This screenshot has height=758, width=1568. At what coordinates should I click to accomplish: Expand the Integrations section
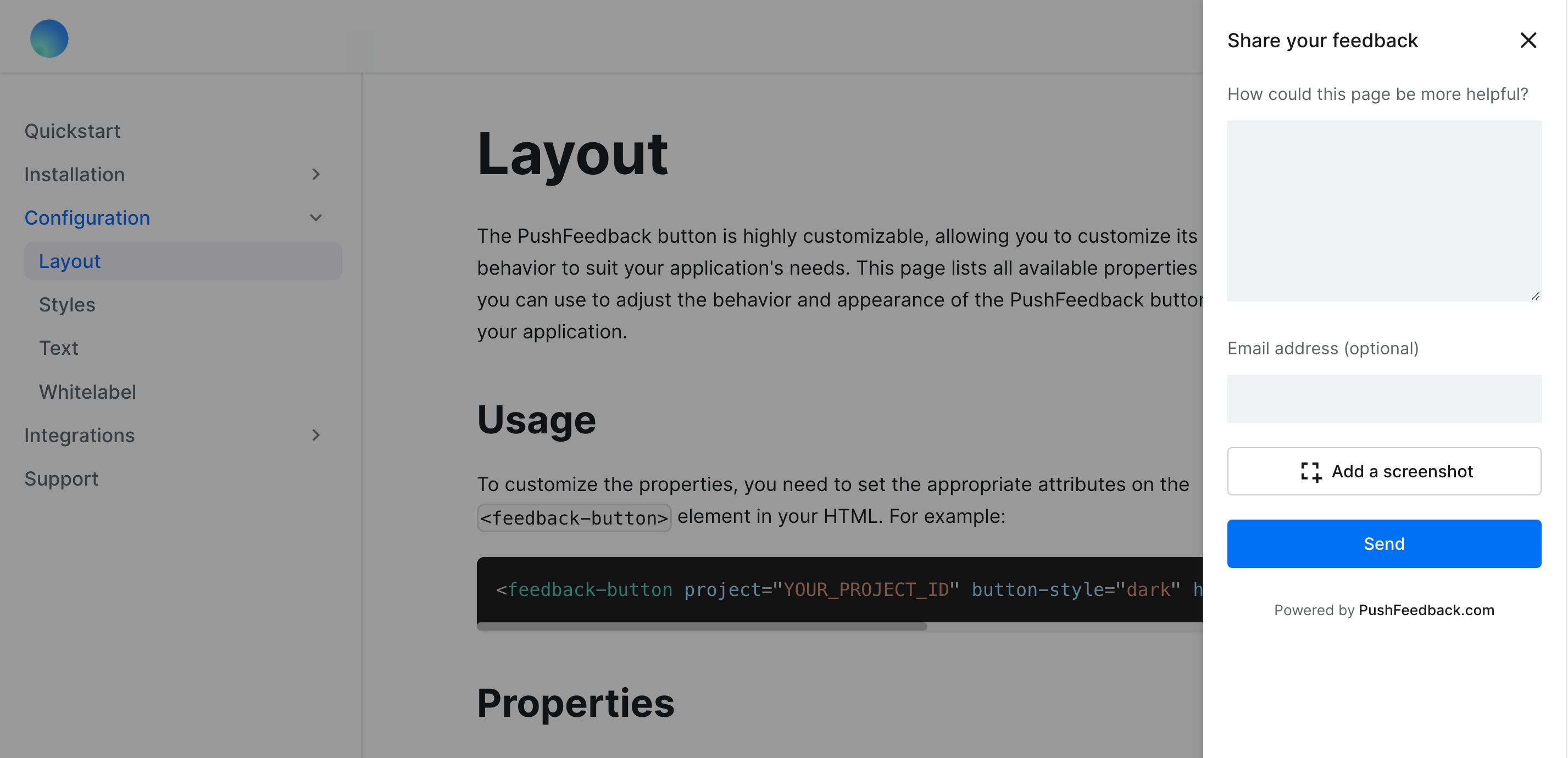tap(316, 436)
